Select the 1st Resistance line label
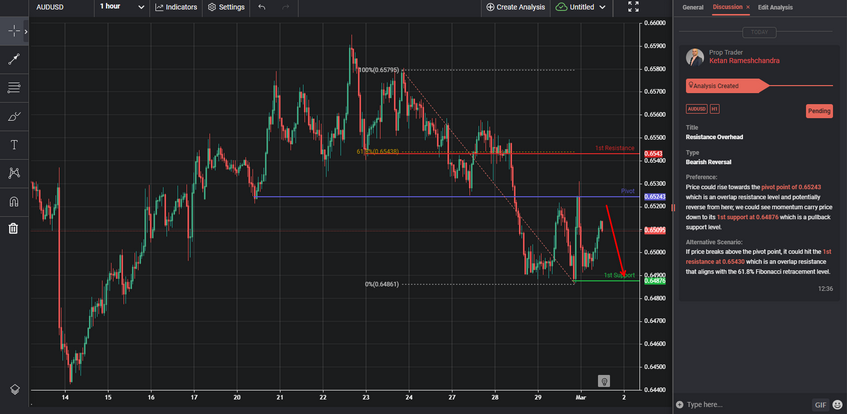847x414 pixels. [615, 148]
